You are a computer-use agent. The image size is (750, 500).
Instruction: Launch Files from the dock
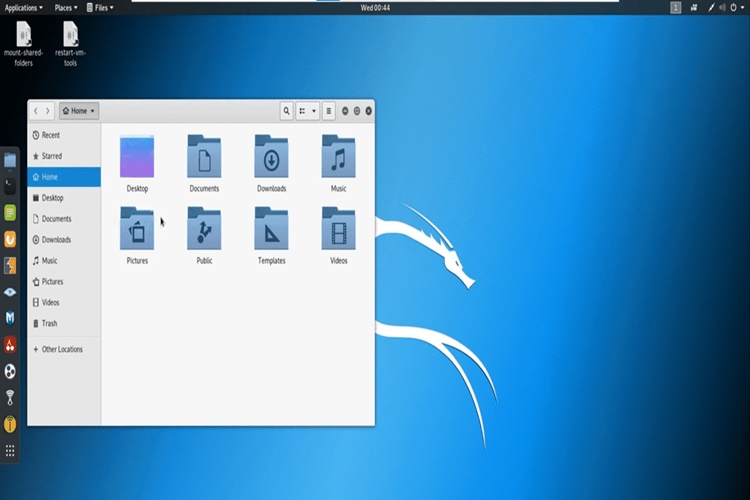[x=10, y=160]
